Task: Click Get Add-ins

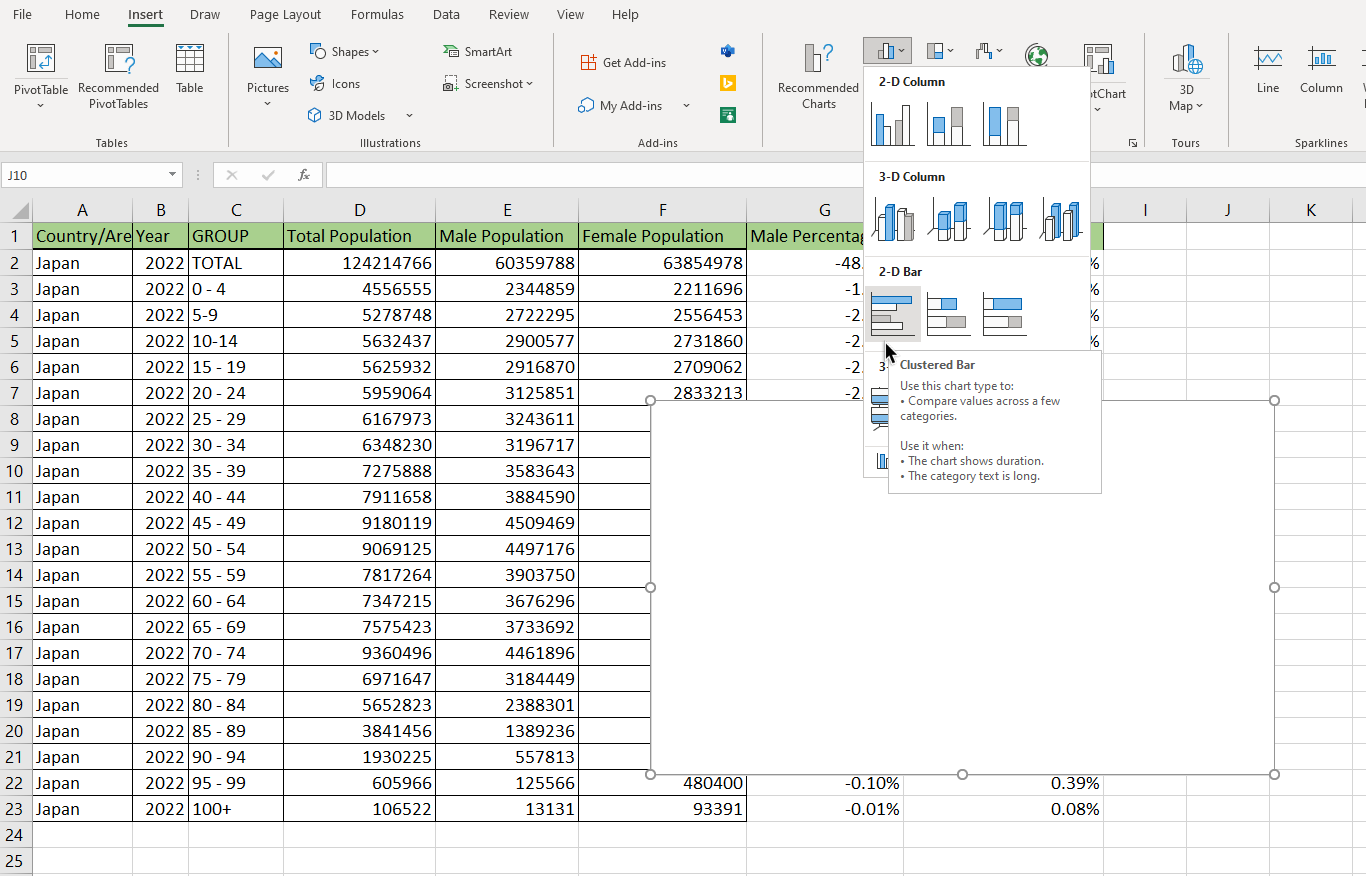Action: (624, 61)
